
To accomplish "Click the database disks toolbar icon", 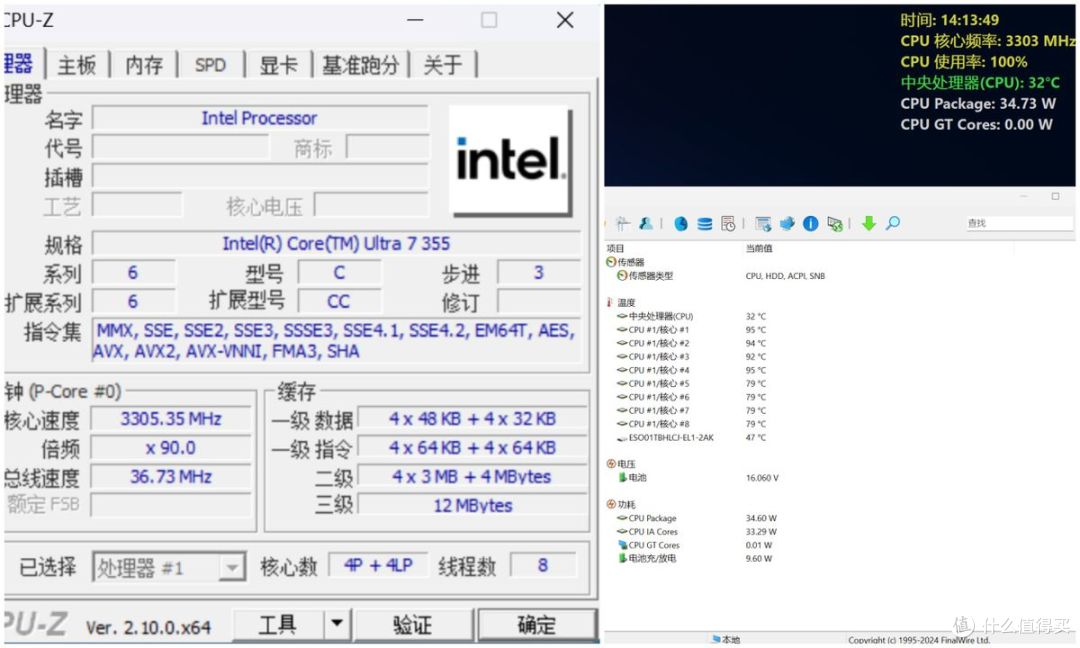I will click(704, 223).
